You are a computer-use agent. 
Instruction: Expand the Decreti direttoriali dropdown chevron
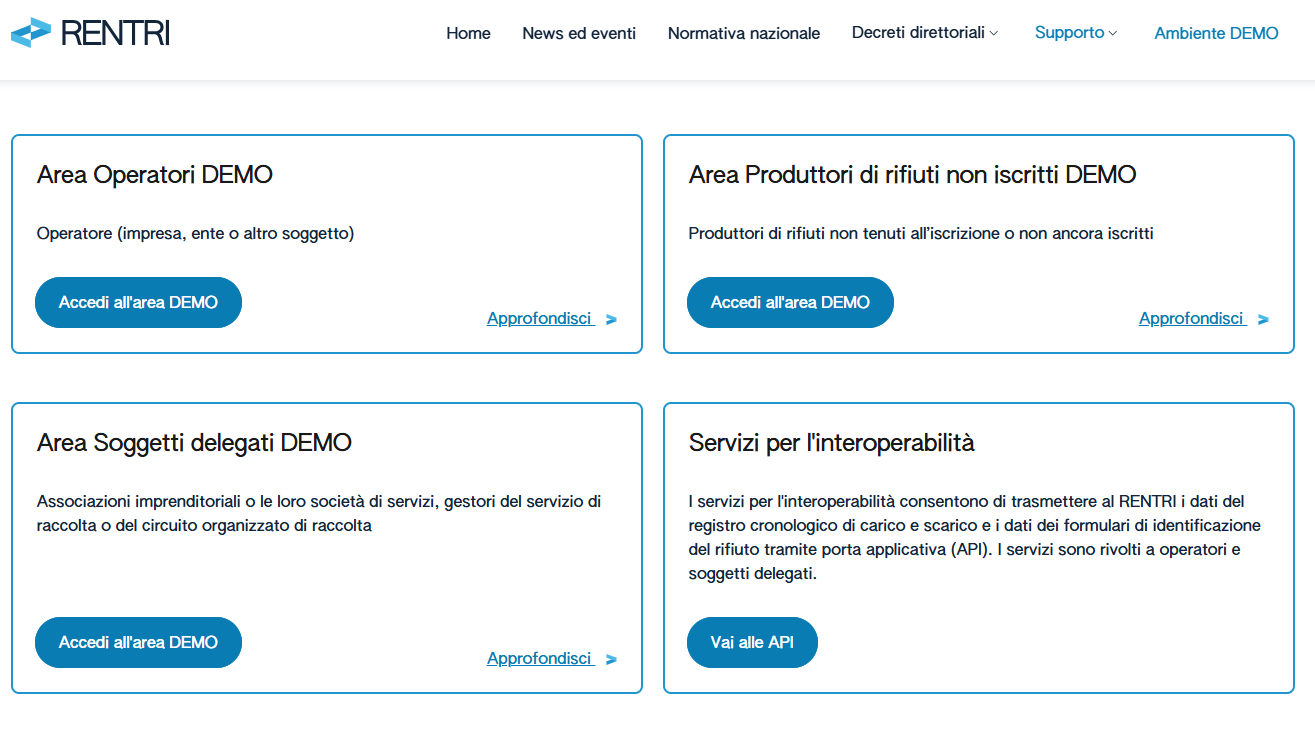tap(993, 34)
